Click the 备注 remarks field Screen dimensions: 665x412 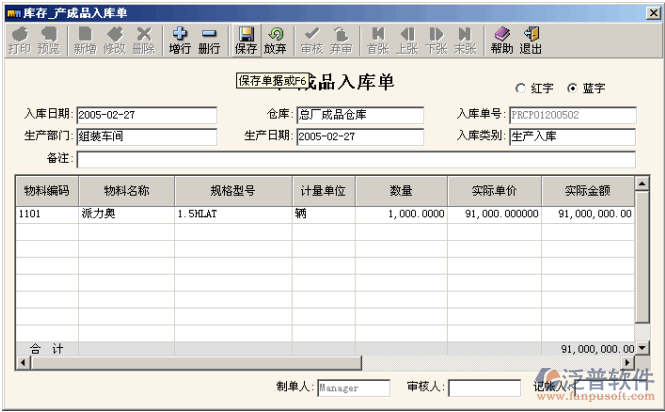pos(355,159)
